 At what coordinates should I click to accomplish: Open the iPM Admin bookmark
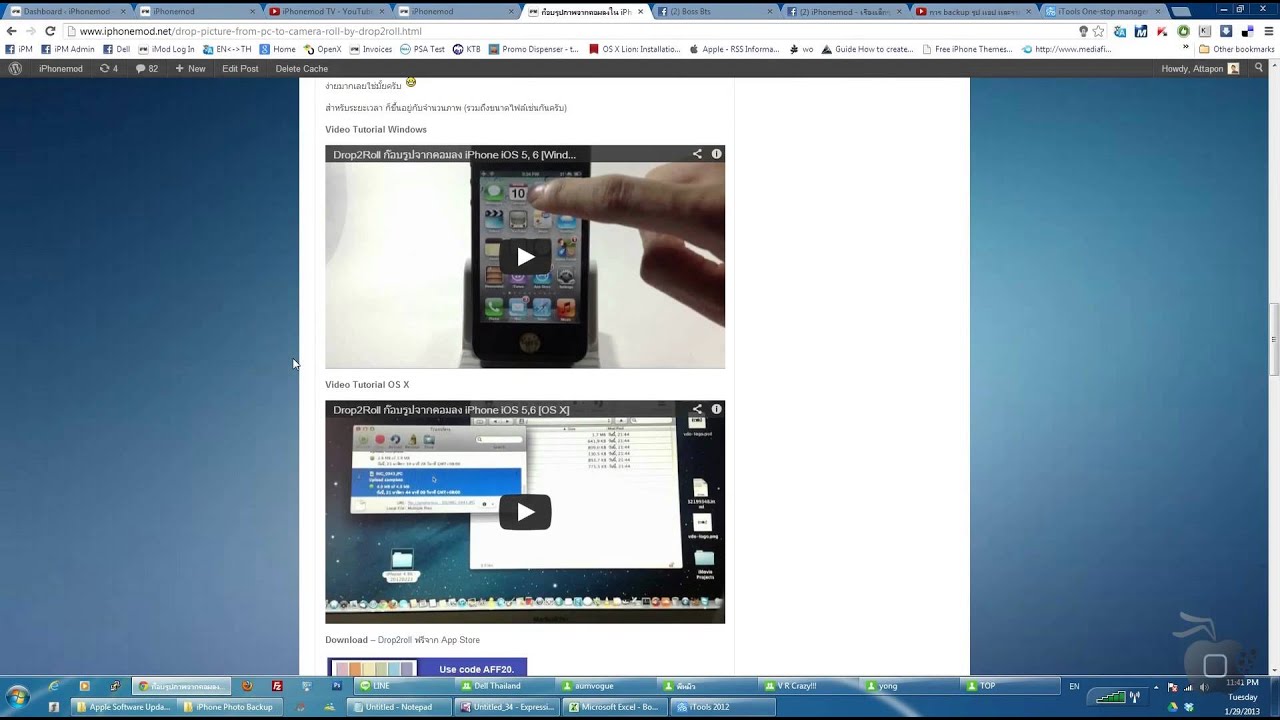[68, 49]
